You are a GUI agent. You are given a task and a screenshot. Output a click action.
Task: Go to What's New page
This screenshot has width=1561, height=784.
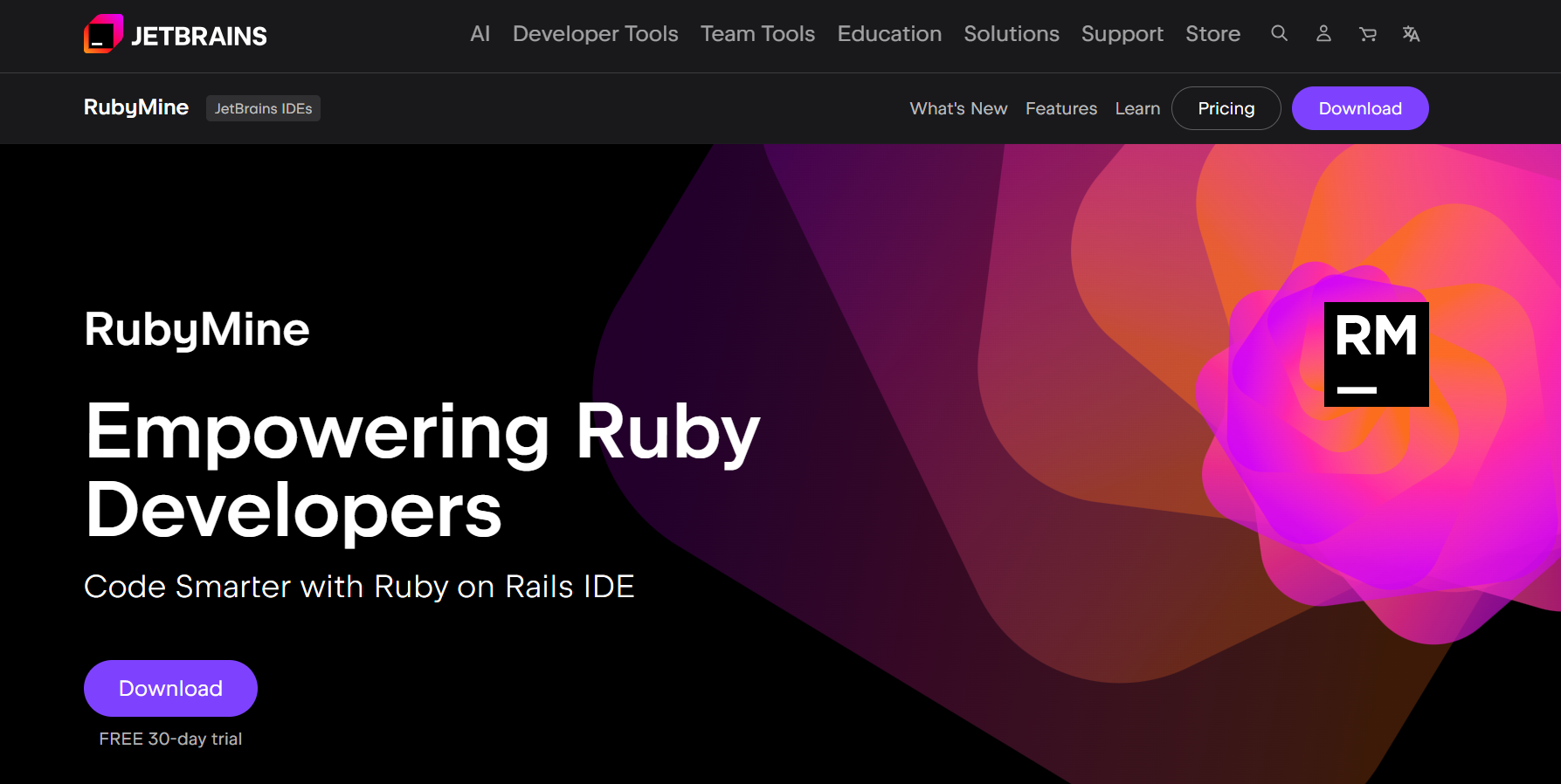point(958,108)
